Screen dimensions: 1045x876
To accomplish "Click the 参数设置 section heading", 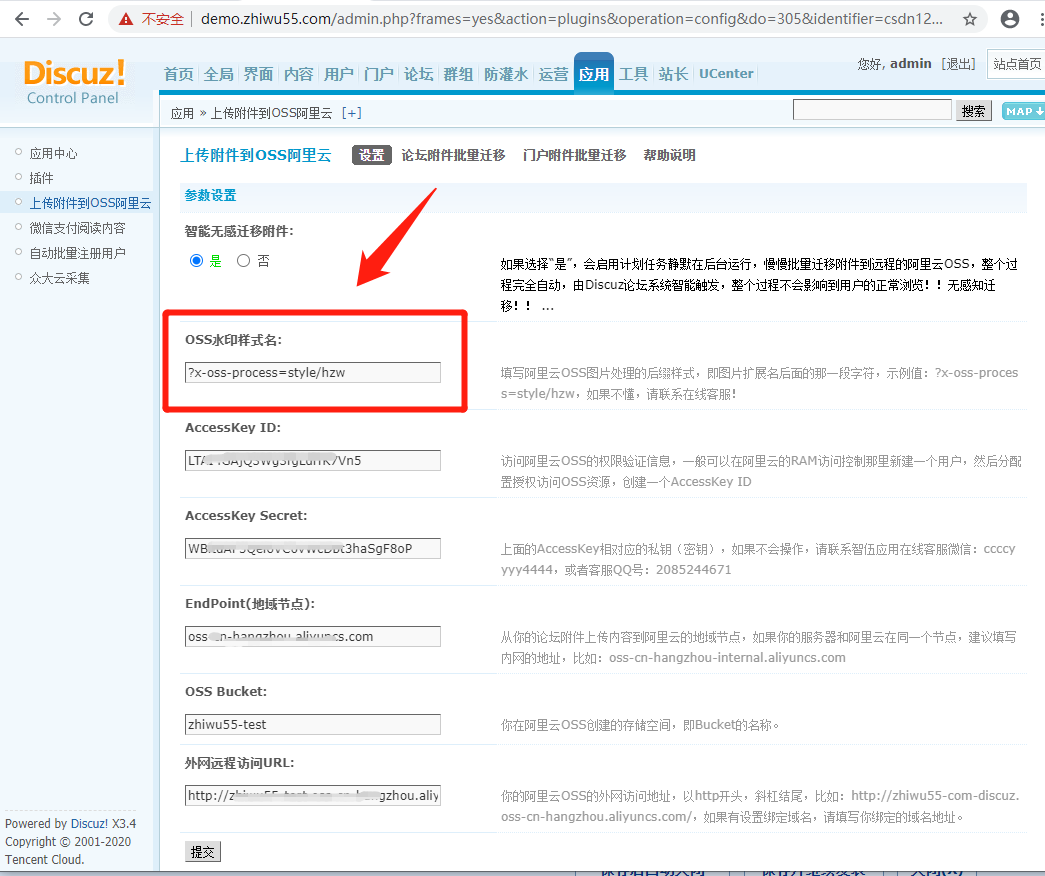I will (x=211, y=195).
